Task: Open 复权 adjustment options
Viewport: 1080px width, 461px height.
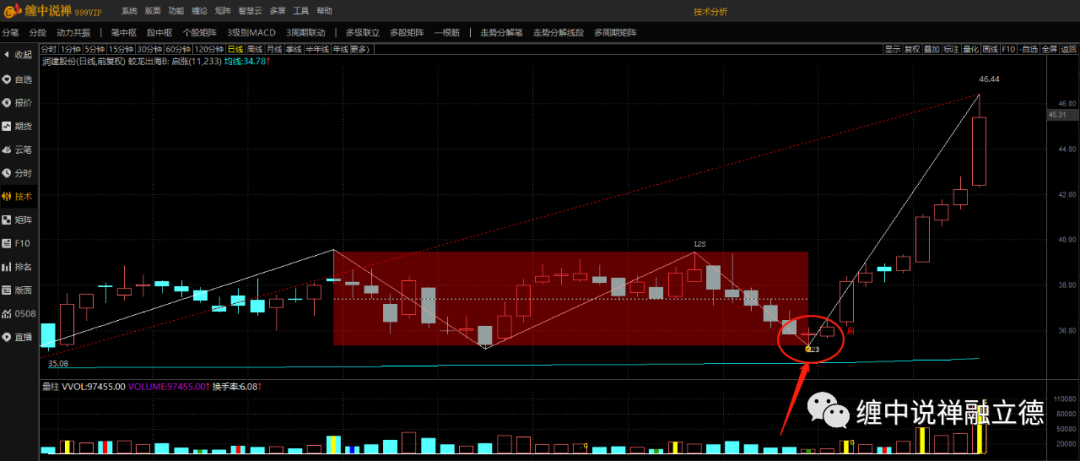Action: pyautogui.click(x=912, y=49)
